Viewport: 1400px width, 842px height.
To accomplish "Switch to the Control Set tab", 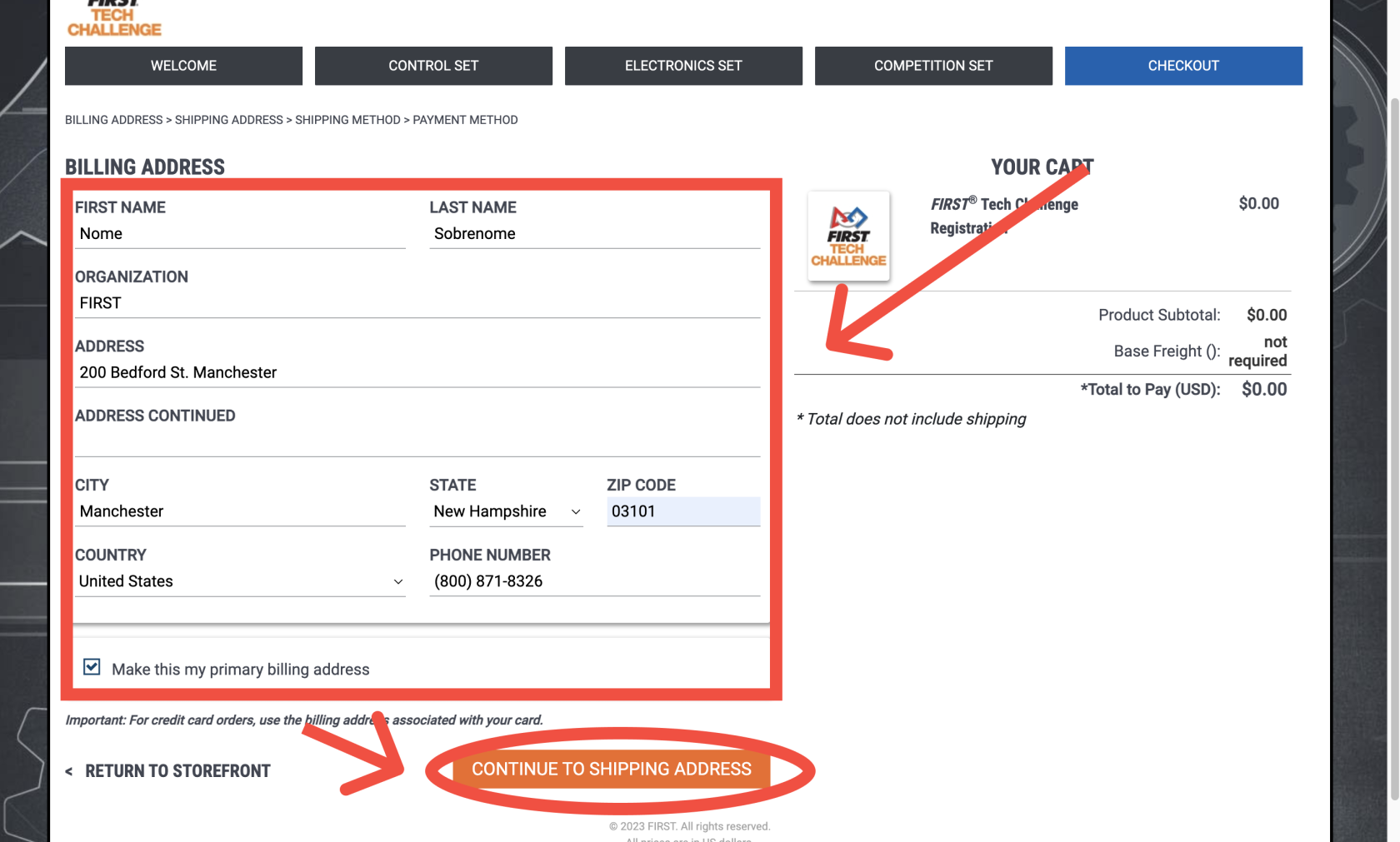I will click(x=433, y=66).
